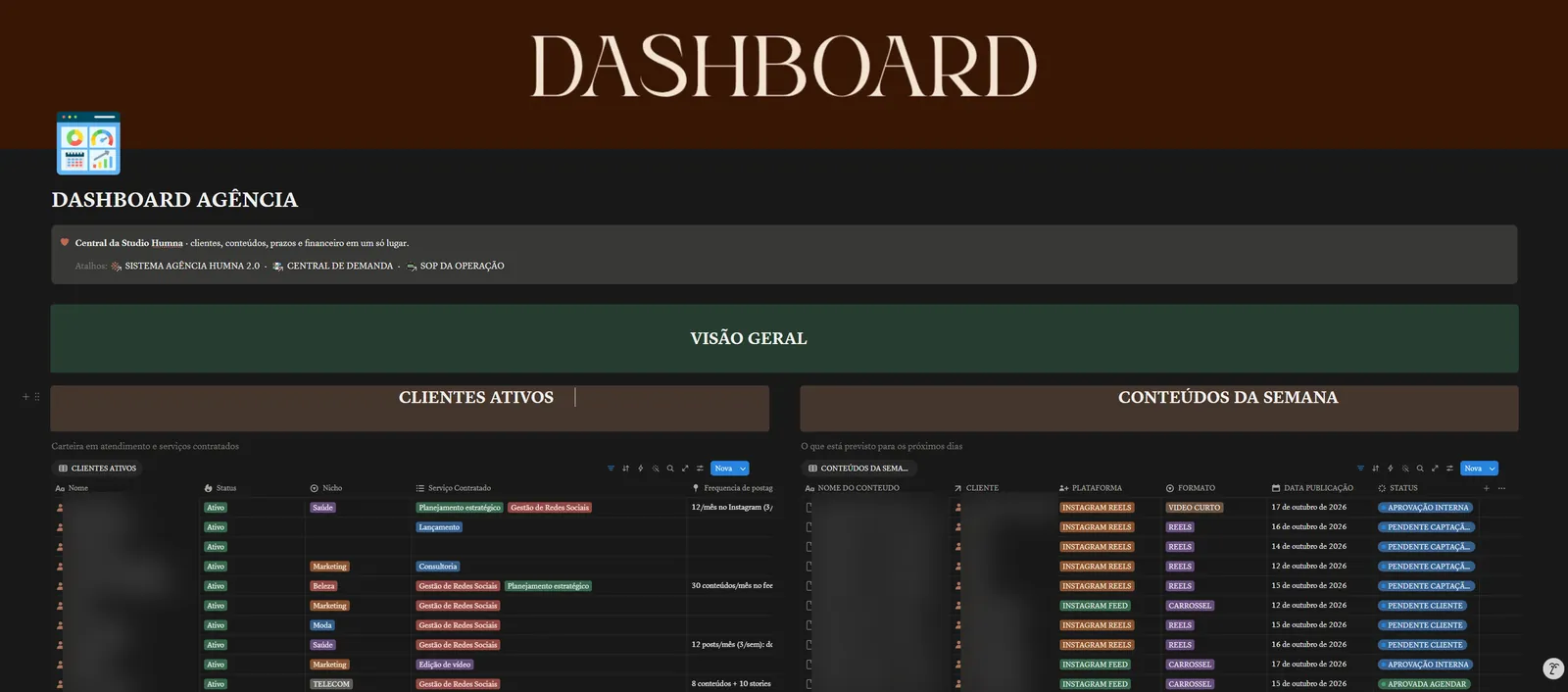Click the '14 de outubro de 2026' date cell
The height and width of the screenshot is (692, 1568).
[x=1309, y=547]
